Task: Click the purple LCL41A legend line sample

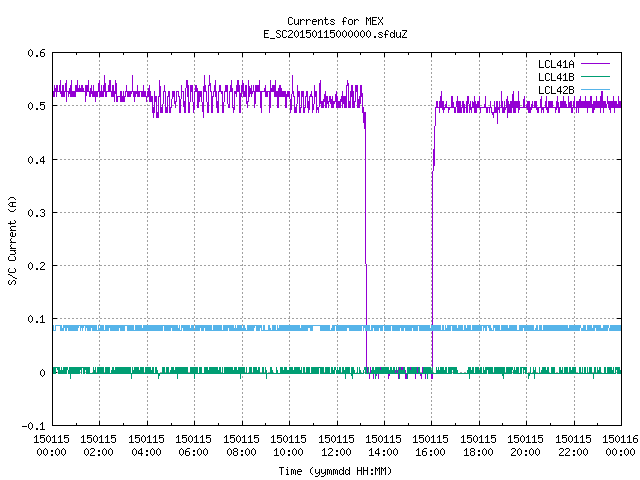Action: (x=595, y=64)
